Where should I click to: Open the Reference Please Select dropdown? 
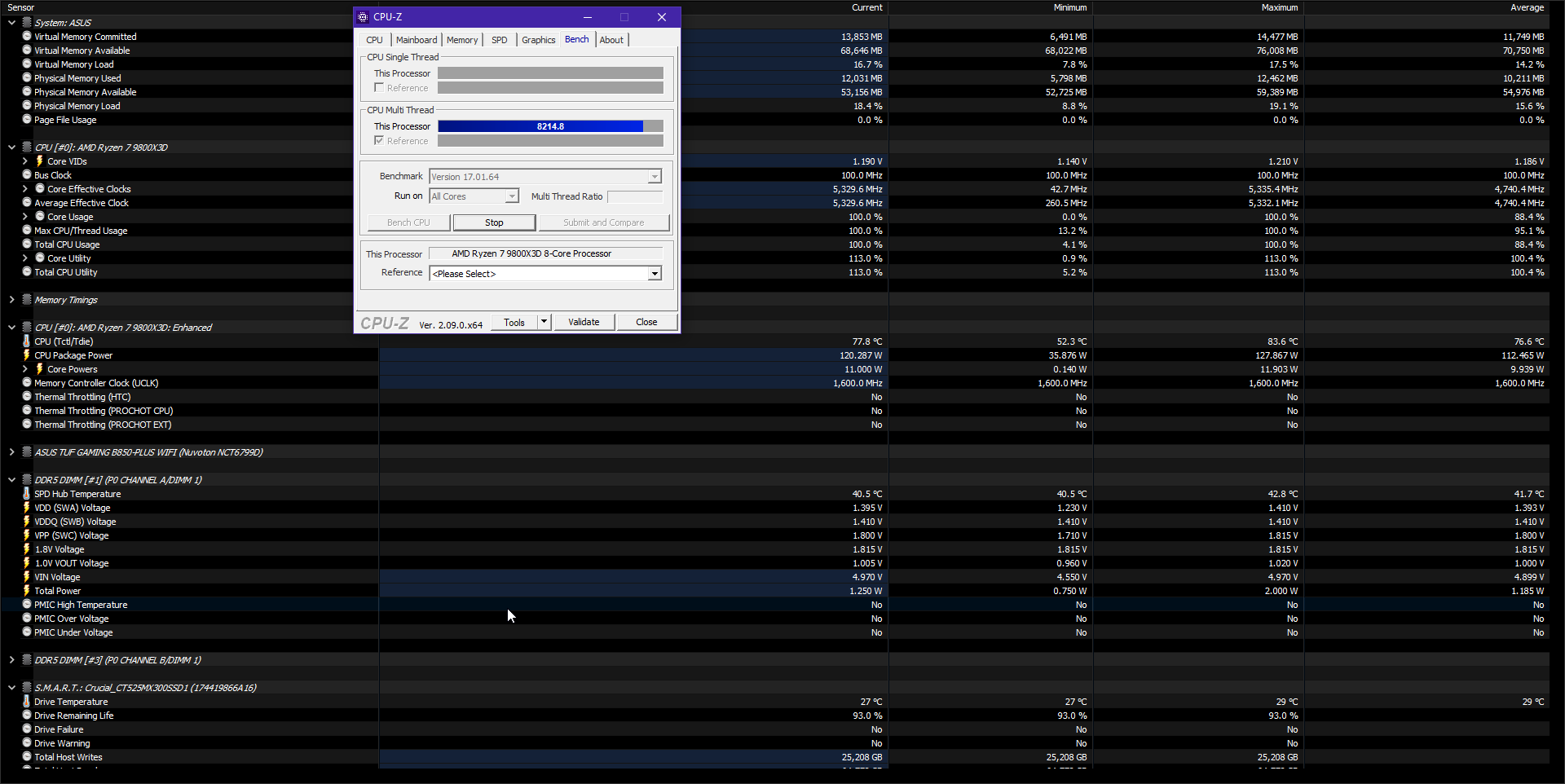(x=655, y=274)
